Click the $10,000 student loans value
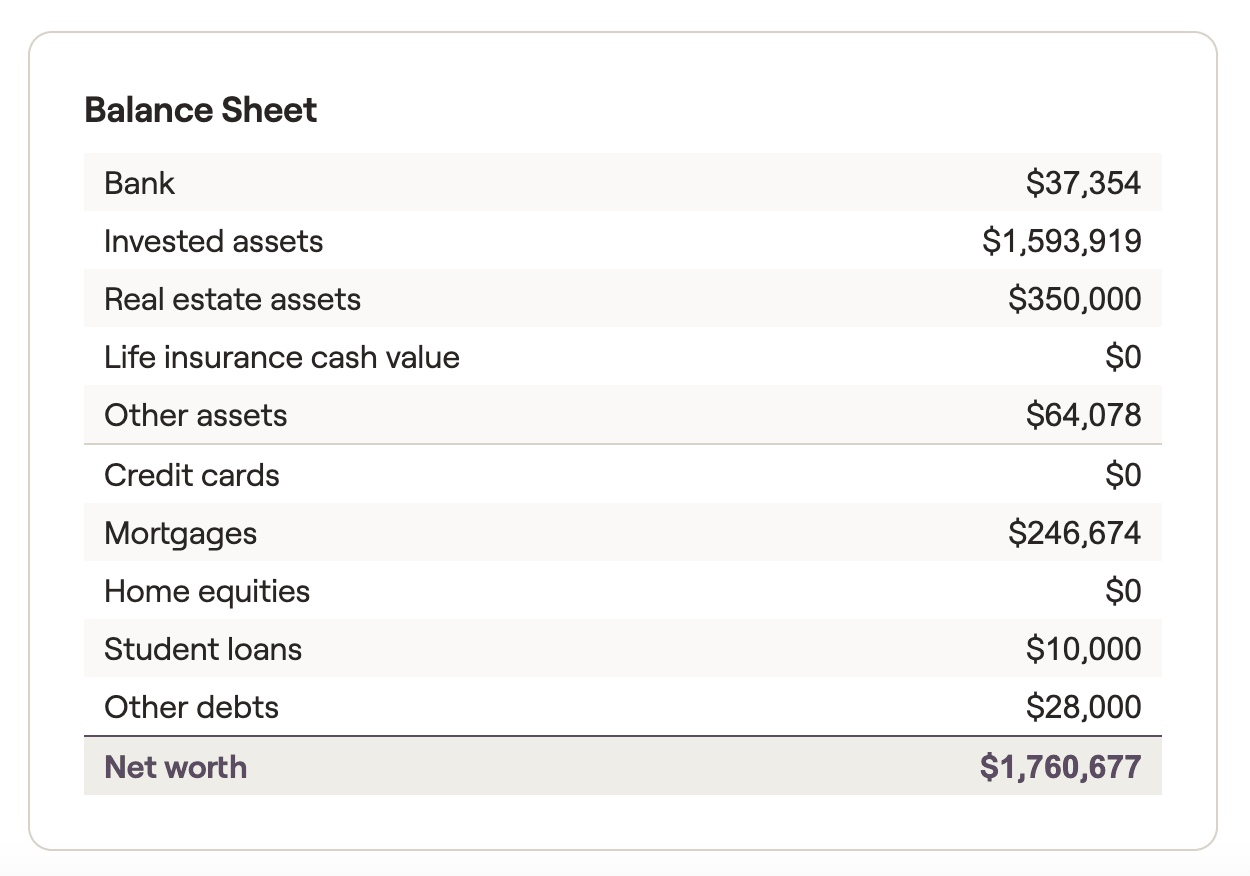 click(x=1083, y=649)
